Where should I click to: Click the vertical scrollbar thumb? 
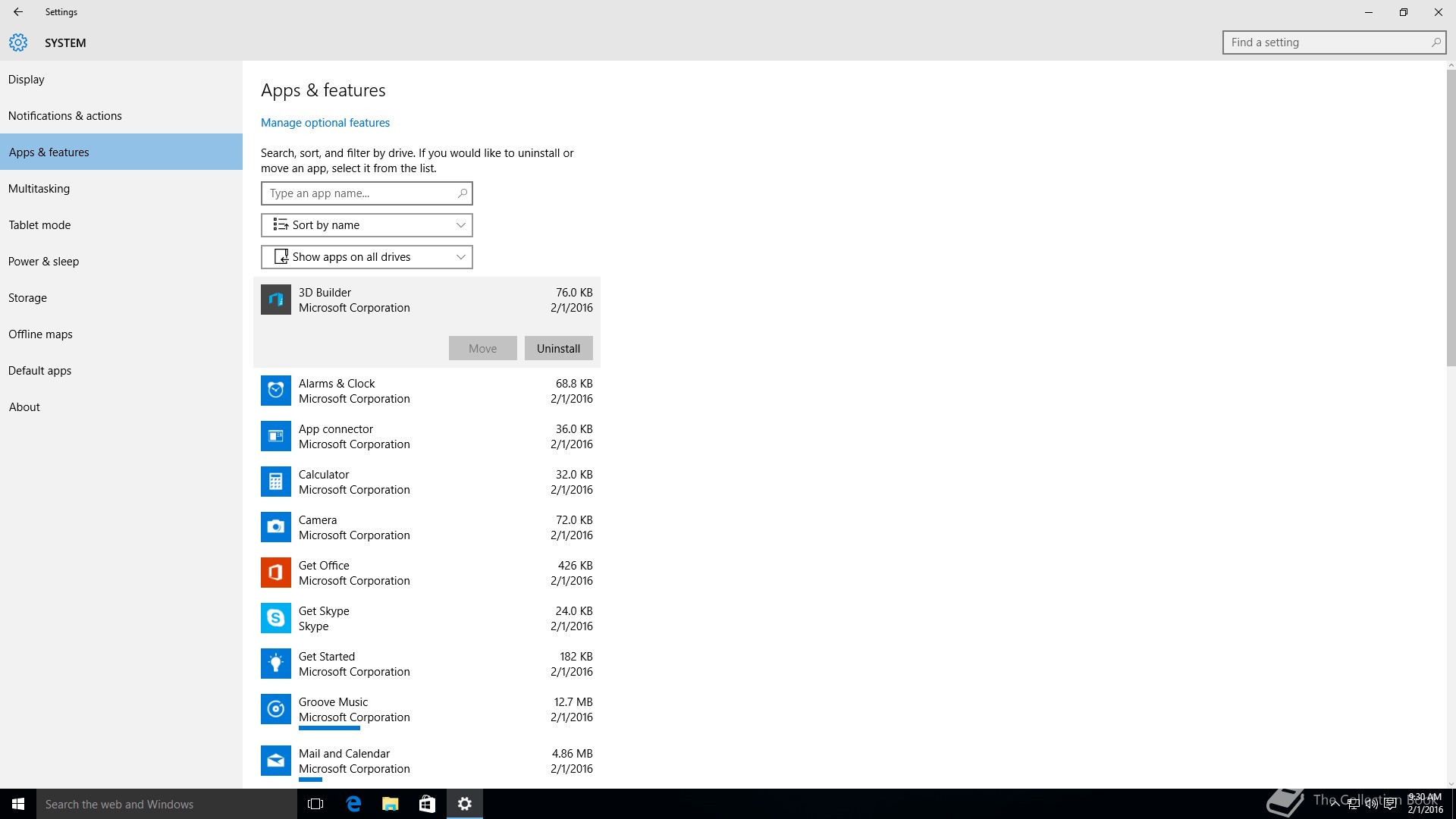(1451, 218)
